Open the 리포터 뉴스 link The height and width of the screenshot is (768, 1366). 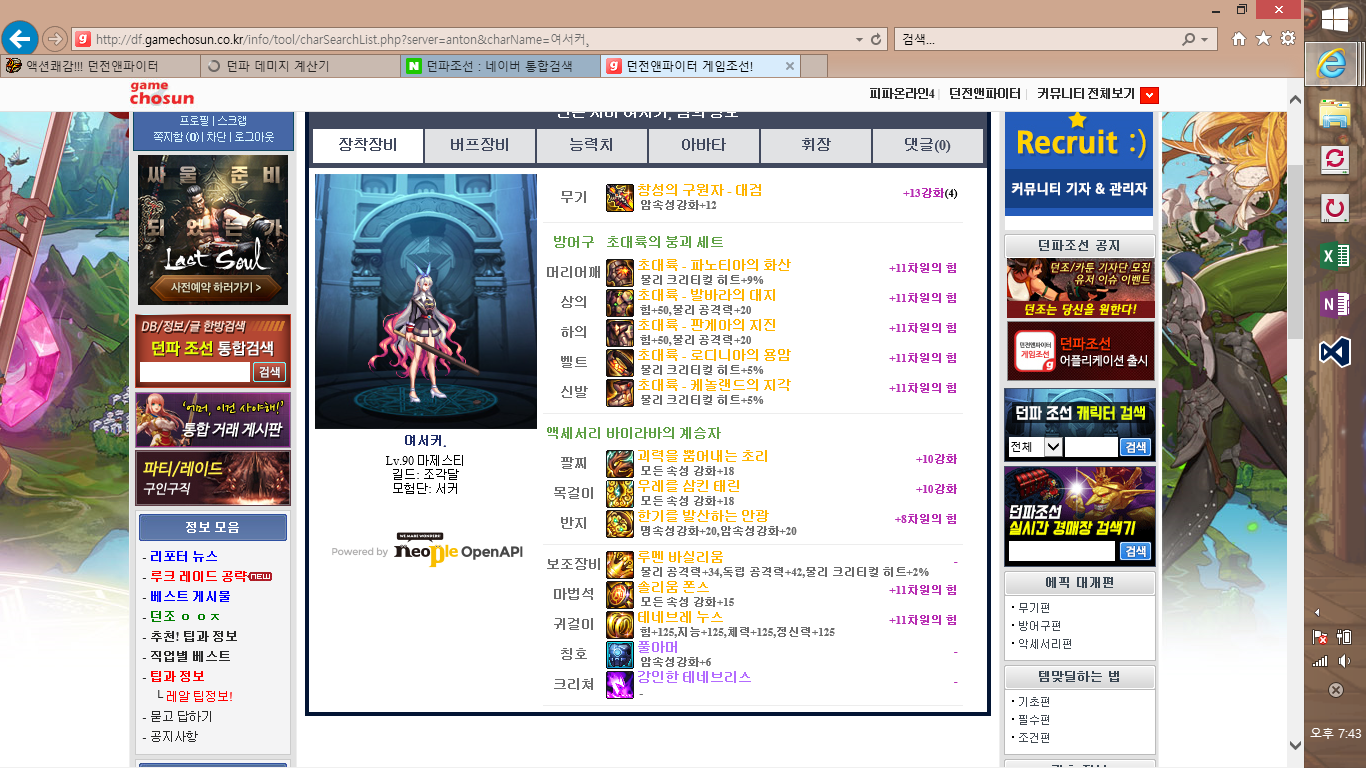184,556
